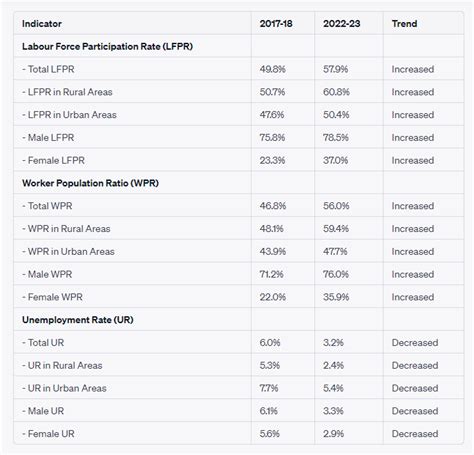Select the 50.4% urban LFPR cell

(336, 115)
